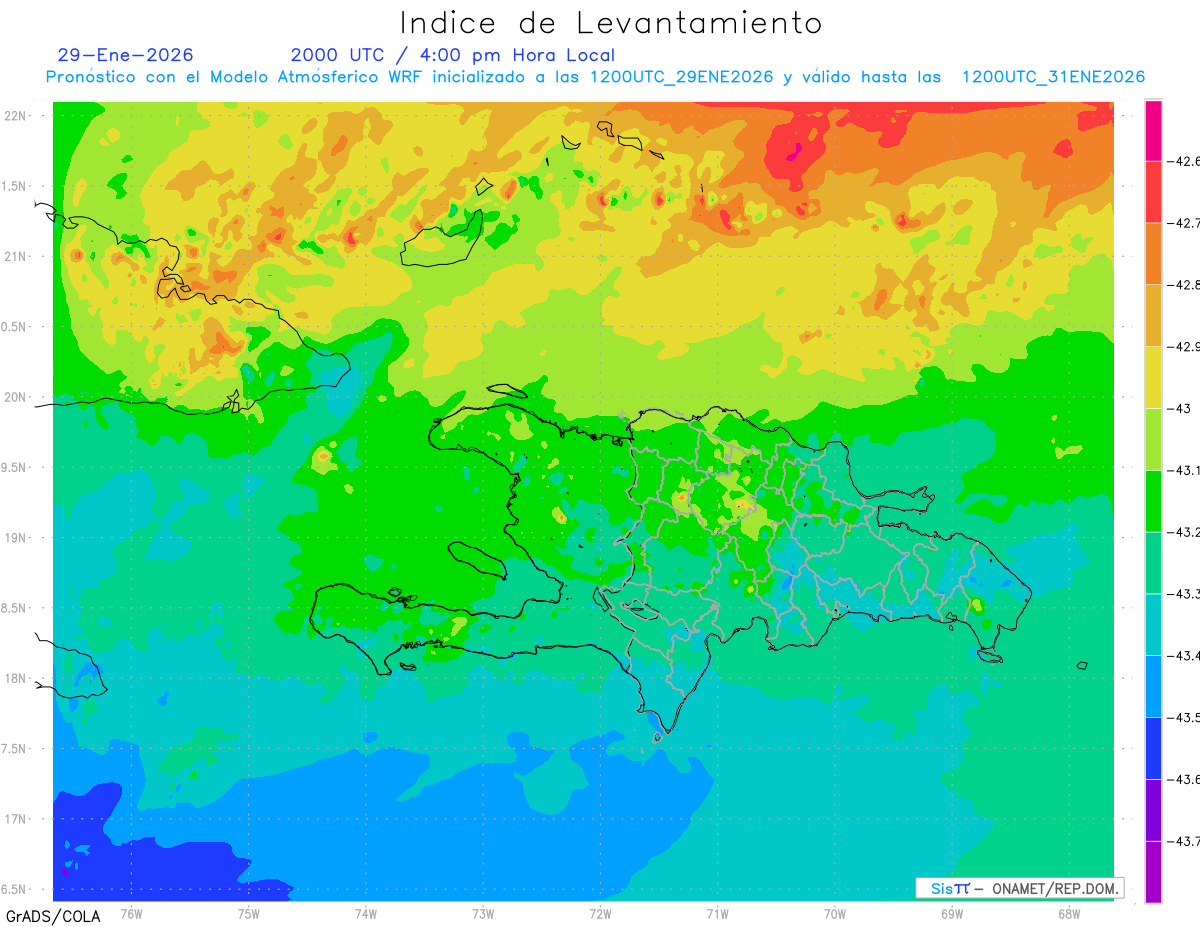This screenshot has width=1200, height=927.
Task: Select the '19N' latitude label
Action: [x=17, y=538]
